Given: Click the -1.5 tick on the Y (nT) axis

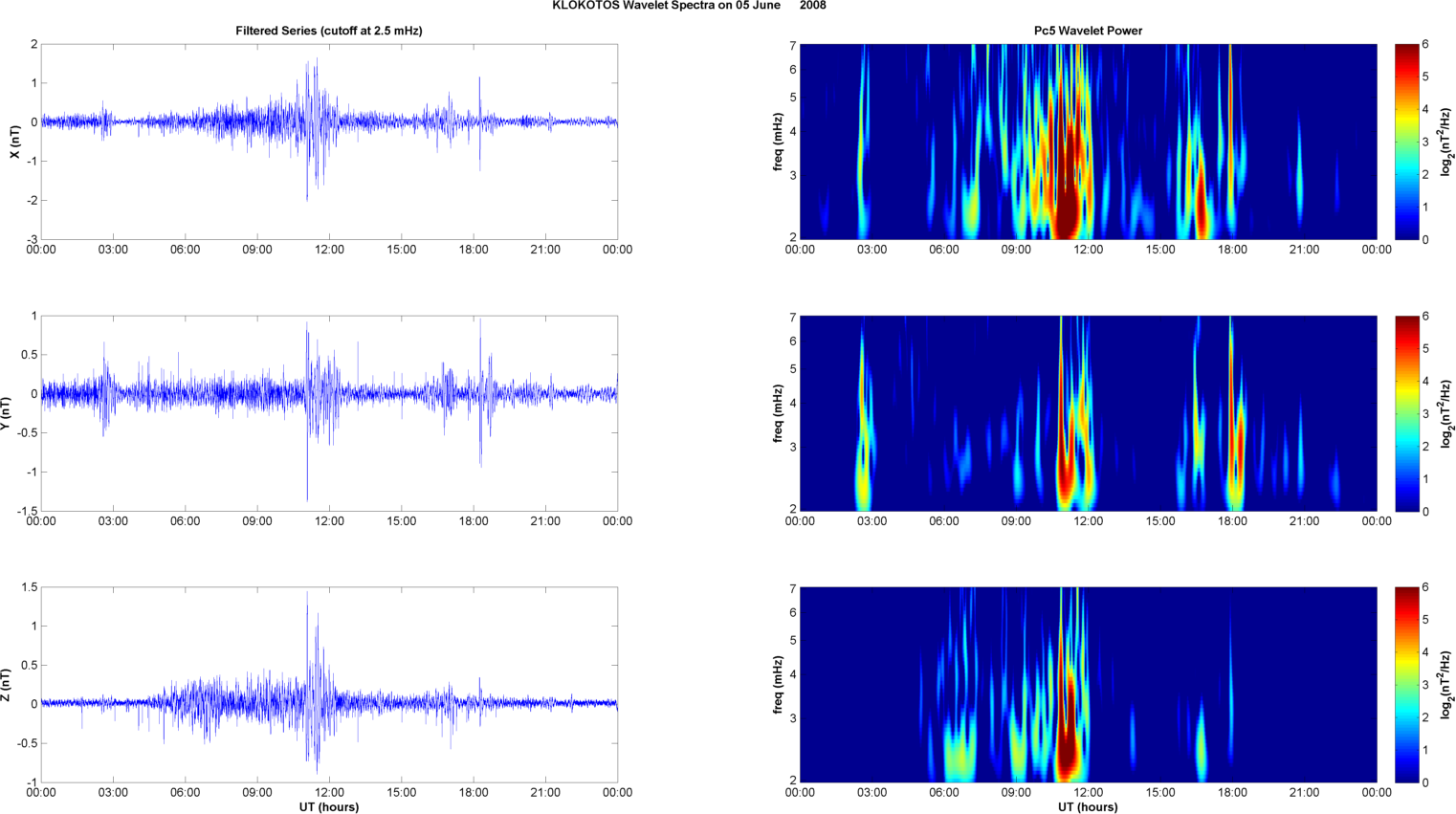Looking at the screenshot, I should point(28,511).
